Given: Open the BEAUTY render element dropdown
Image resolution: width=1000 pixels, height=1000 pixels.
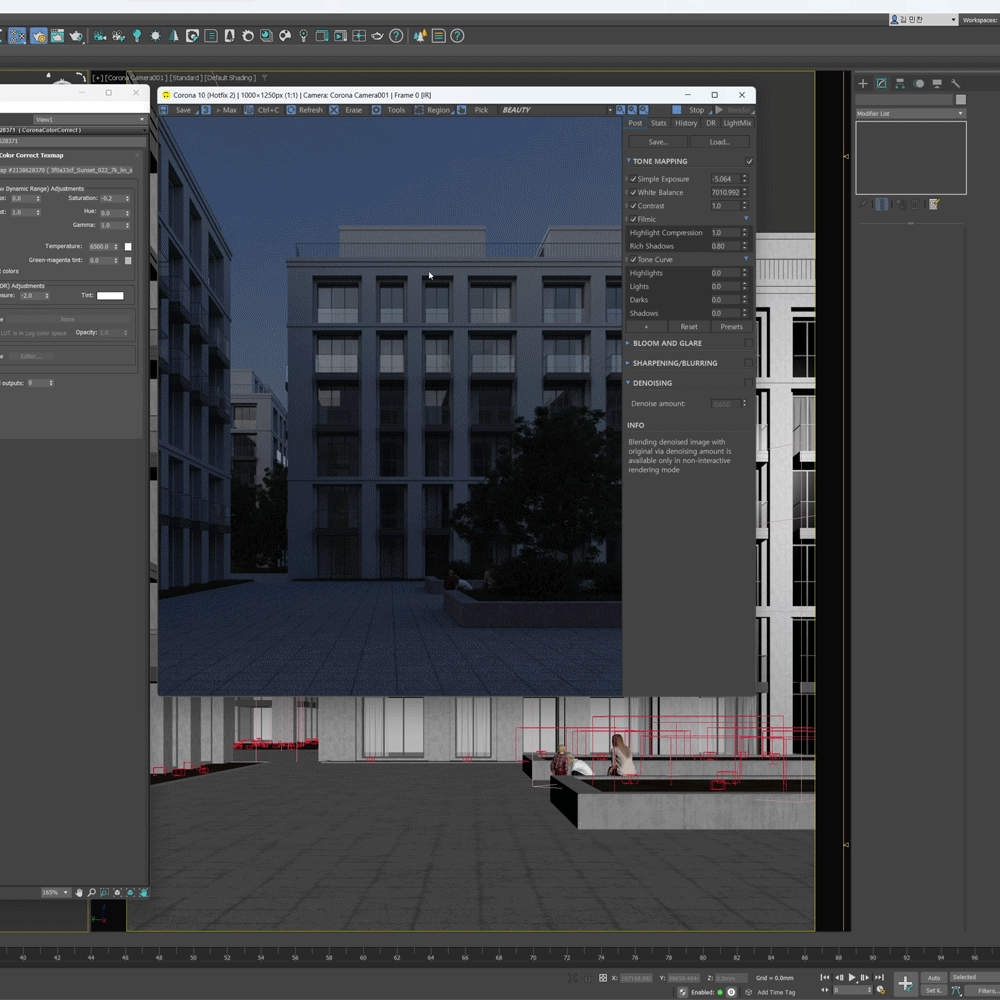Looking at the screenshot, I should pos(556,110).
